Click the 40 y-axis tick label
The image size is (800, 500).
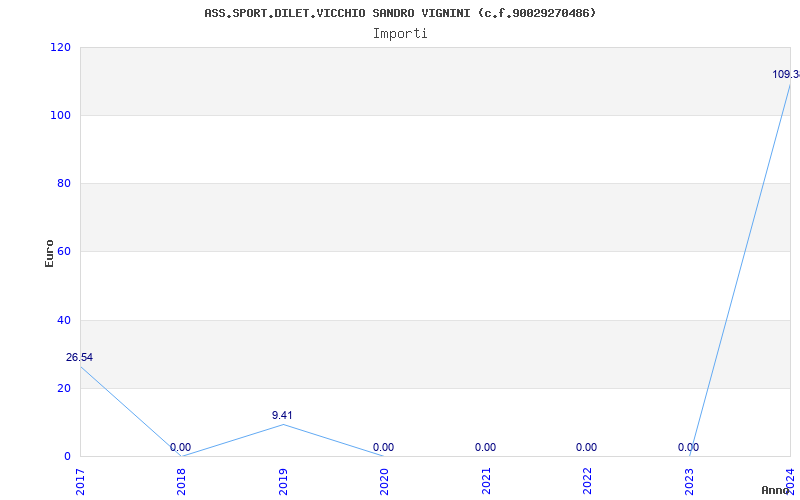[x=64, y=320]
